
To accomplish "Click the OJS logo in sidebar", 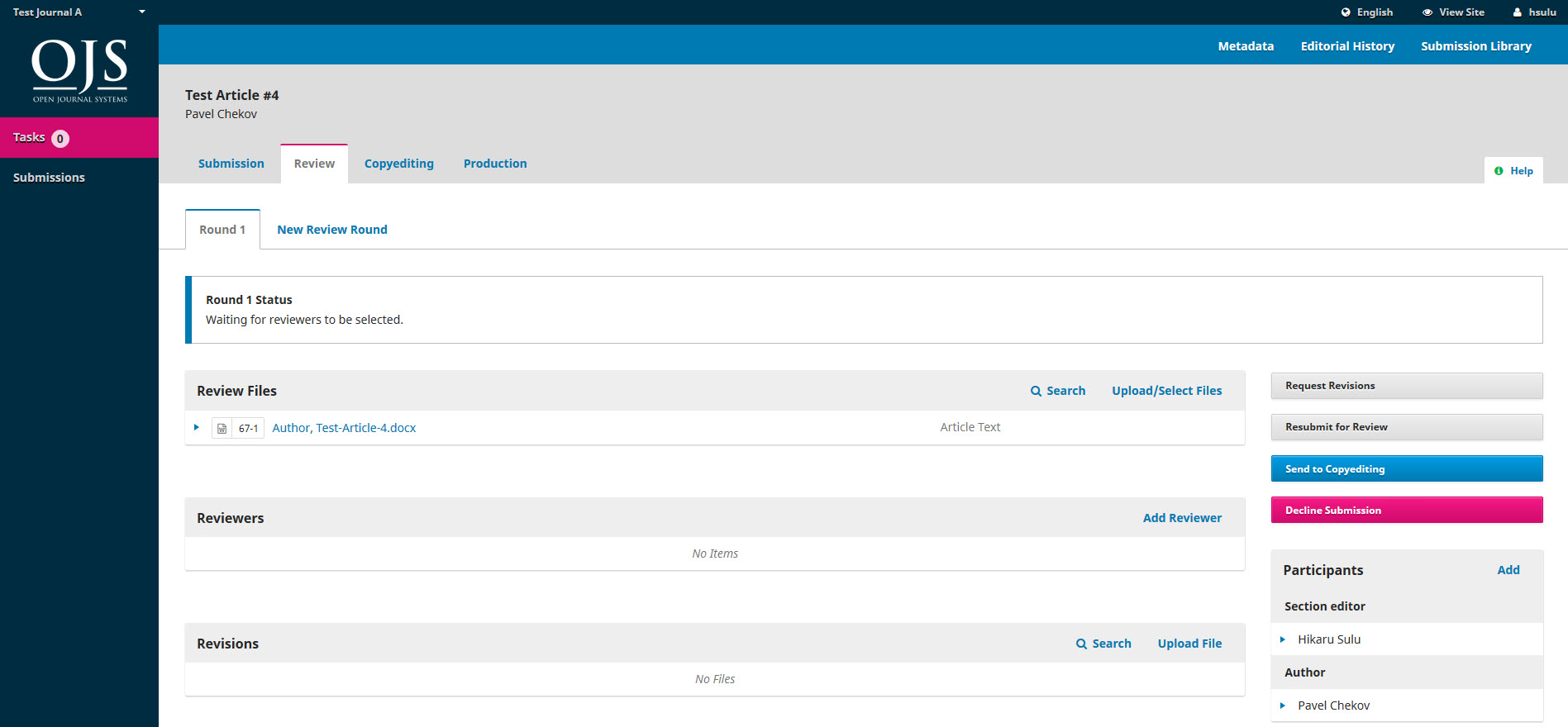I will [x=79, y=70].
